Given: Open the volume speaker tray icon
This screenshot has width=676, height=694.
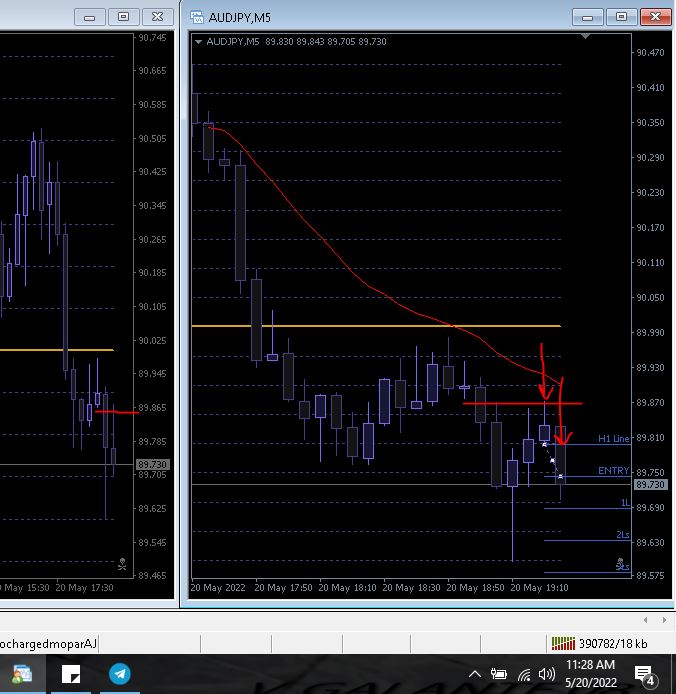Looking at the screenshot, I should tap(547, 675).
